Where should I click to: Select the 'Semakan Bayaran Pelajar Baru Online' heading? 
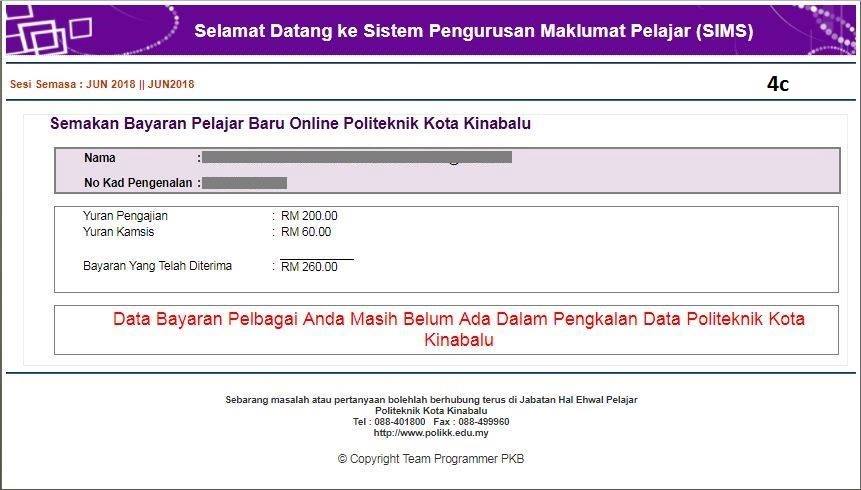290,124
